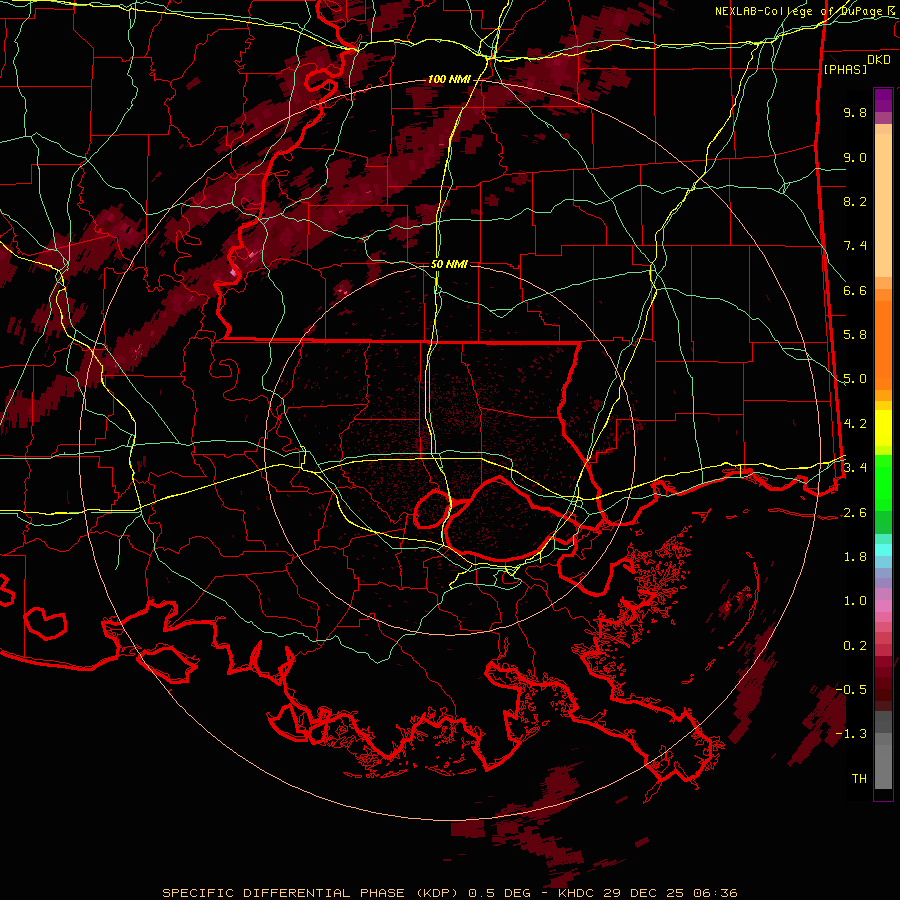The height and width of the screenshot is (900, 900).
Task: Click the "5.0" value on the color scale
Action: (x=855, y=379)
